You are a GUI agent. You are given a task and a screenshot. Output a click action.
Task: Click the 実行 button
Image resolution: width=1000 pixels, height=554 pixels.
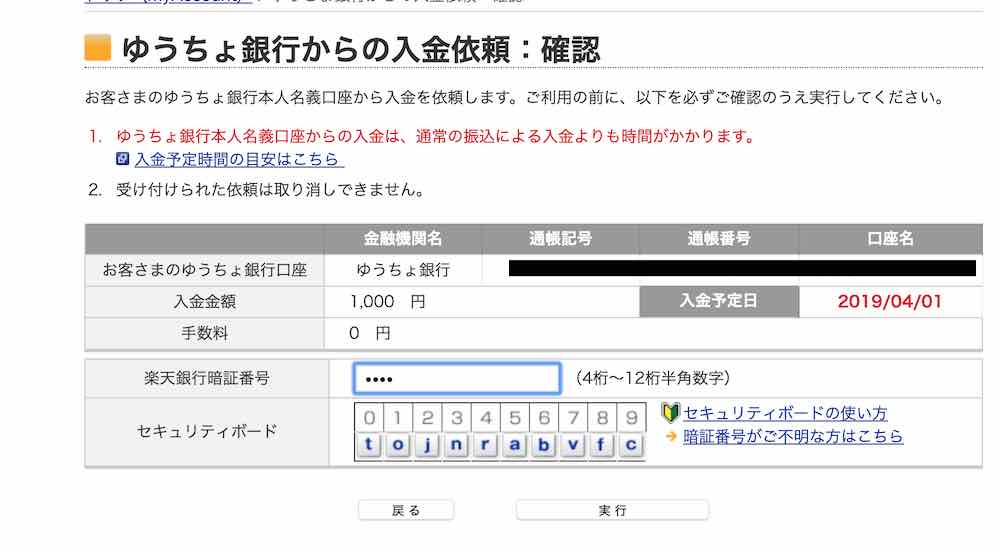coord(612,510)
